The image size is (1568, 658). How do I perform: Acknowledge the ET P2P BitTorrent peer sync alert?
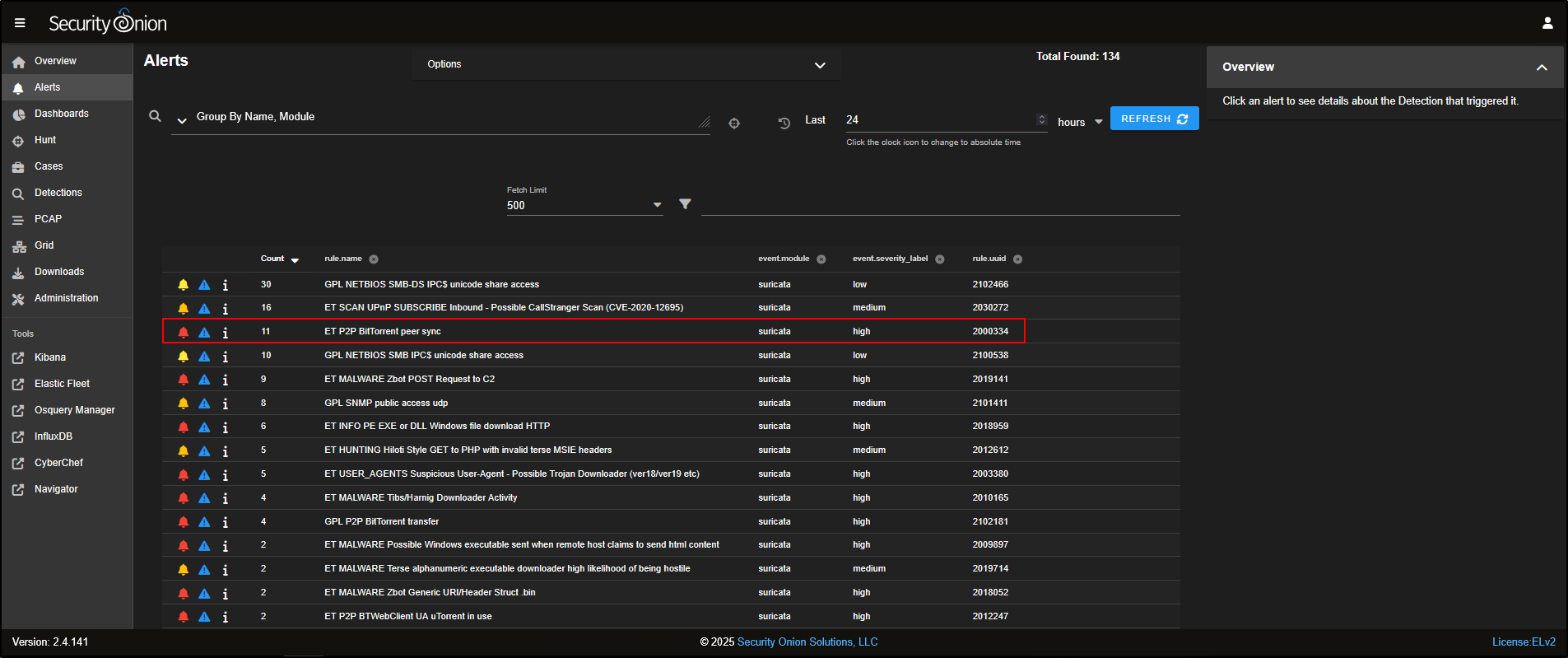[x=184, y=332]
